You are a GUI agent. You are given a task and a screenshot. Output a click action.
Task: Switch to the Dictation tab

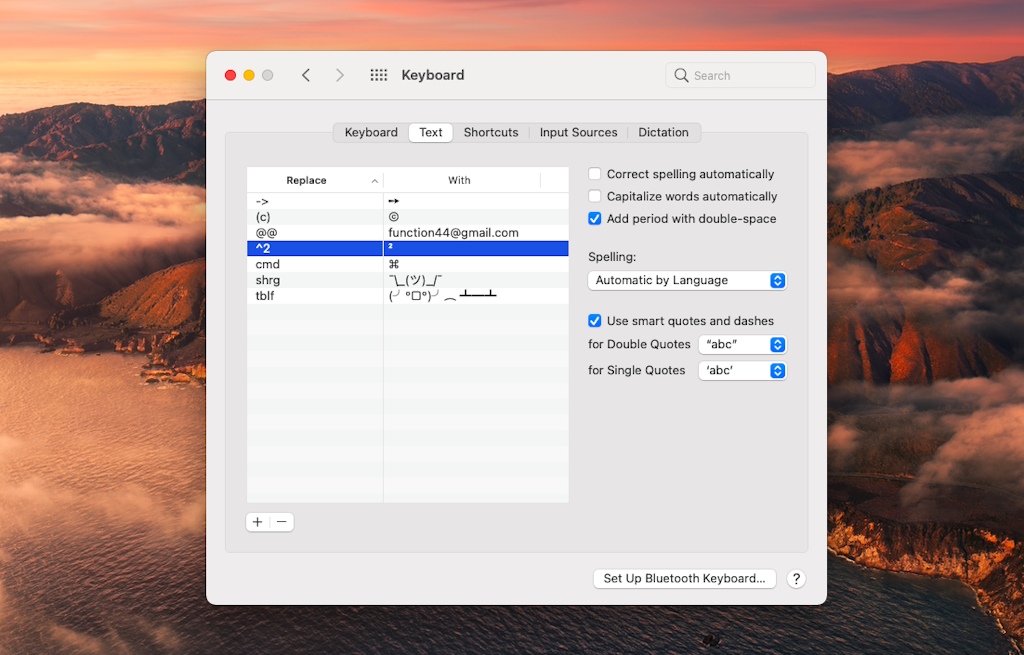click(x=663, y=132)
